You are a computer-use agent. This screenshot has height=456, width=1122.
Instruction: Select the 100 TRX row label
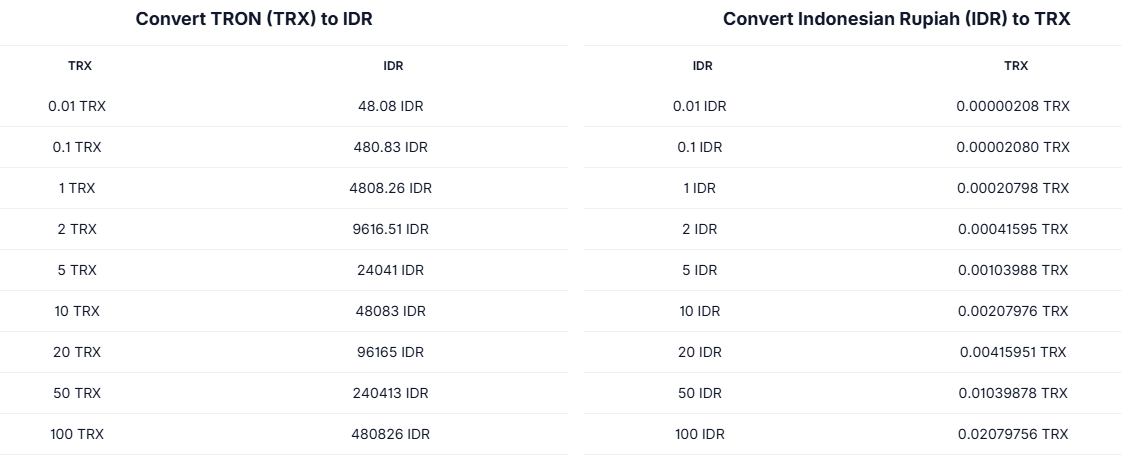(77, 434)
